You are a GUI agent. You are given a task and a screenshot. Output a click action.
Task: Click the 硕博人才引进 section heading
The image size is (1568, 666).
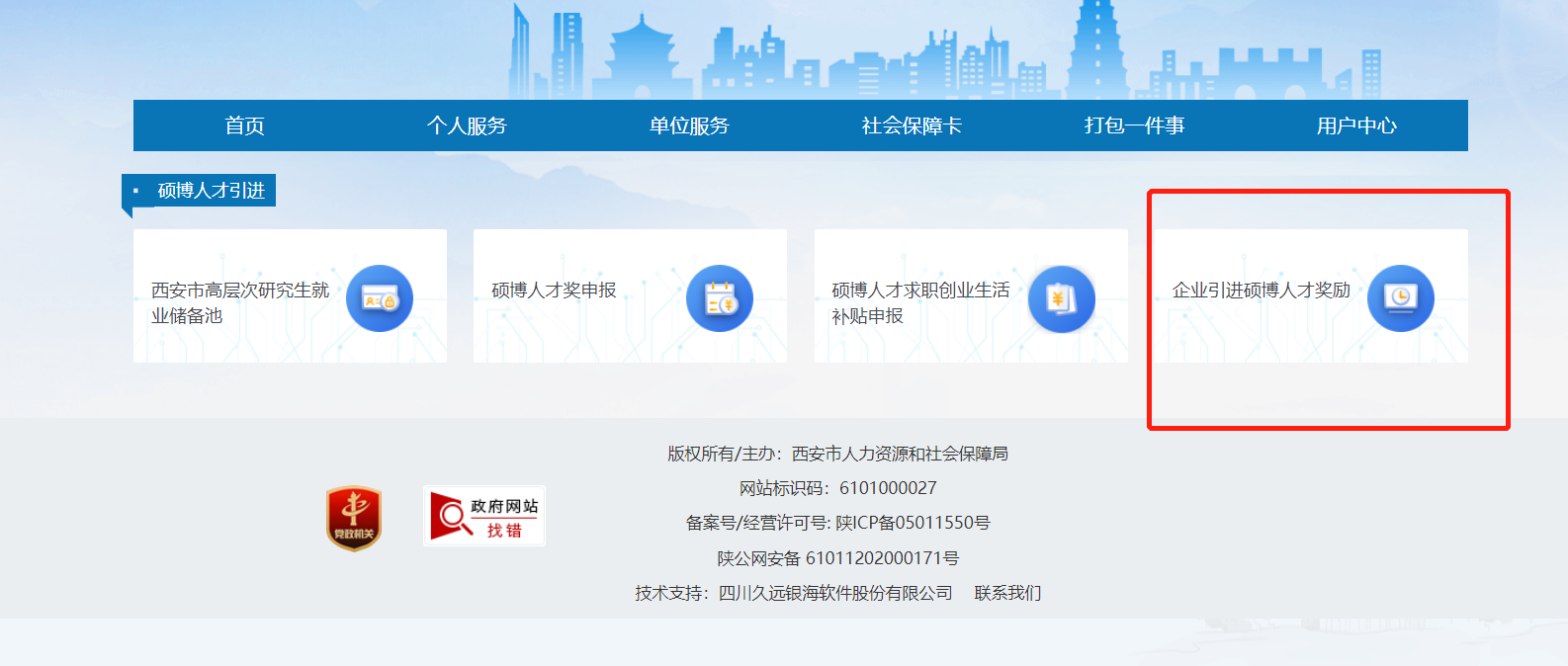(211, 191)
